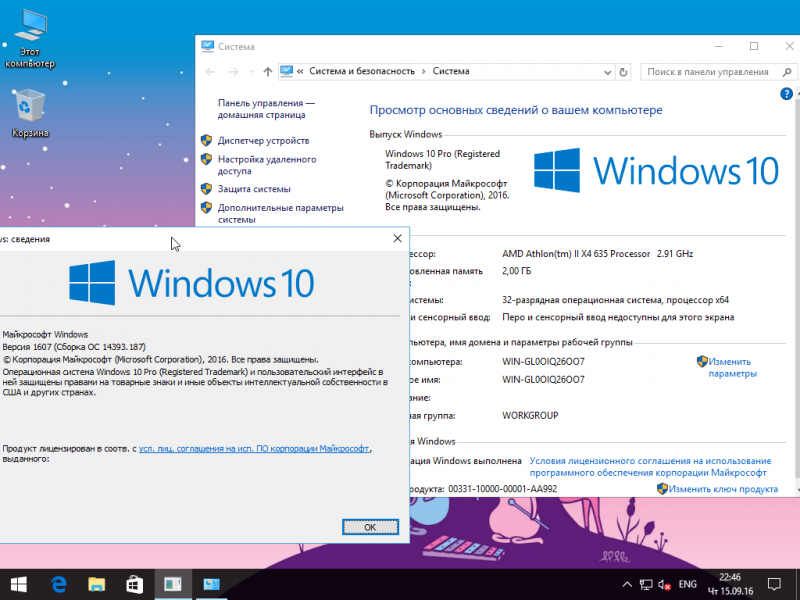Screen dimensions: 800x600
Task: Open Device Manager link
Action: [x=263, y=140]
